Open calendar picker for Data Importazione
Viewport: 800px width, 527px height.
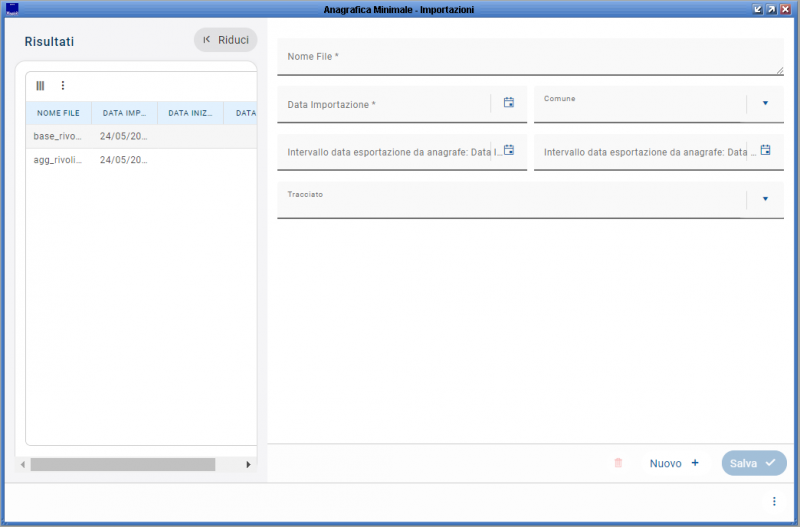click(x=508, y=103)
